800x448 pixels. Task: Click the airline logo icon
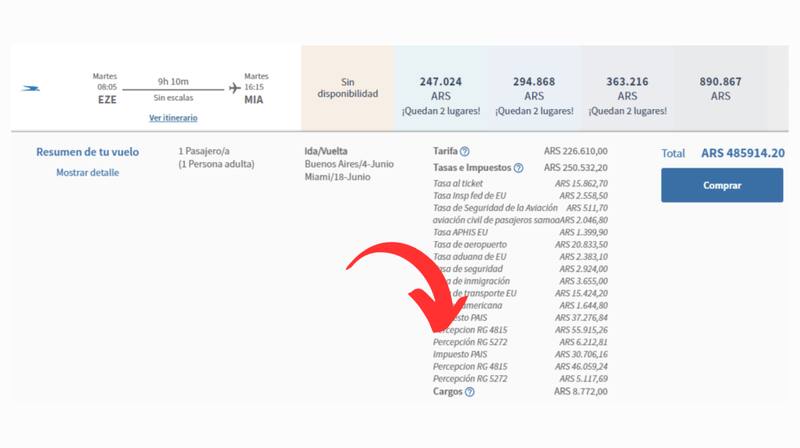coord(31,88)
